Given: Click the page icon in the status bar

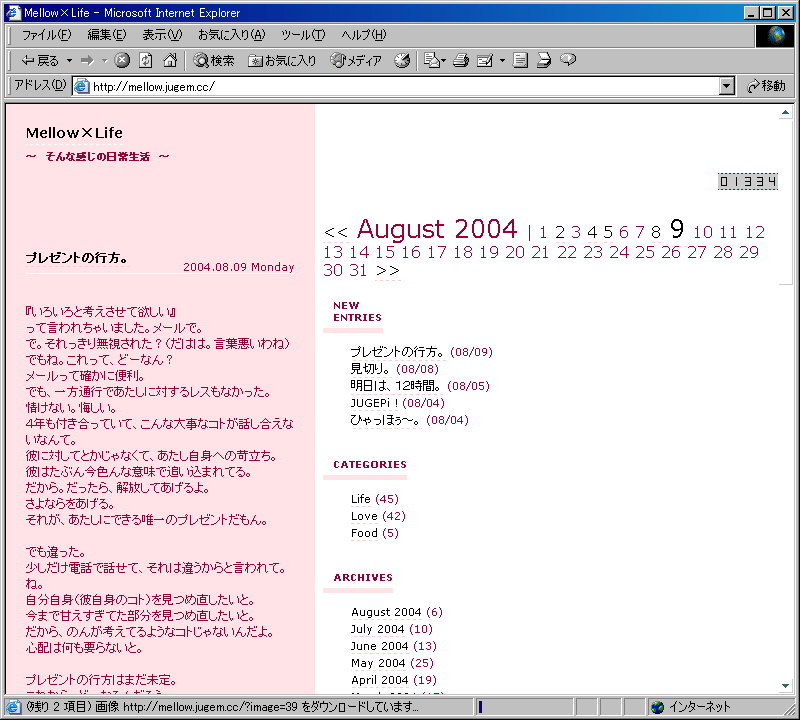Looking at the screenshot, I should pyautogui.click(x=14, y=707).
